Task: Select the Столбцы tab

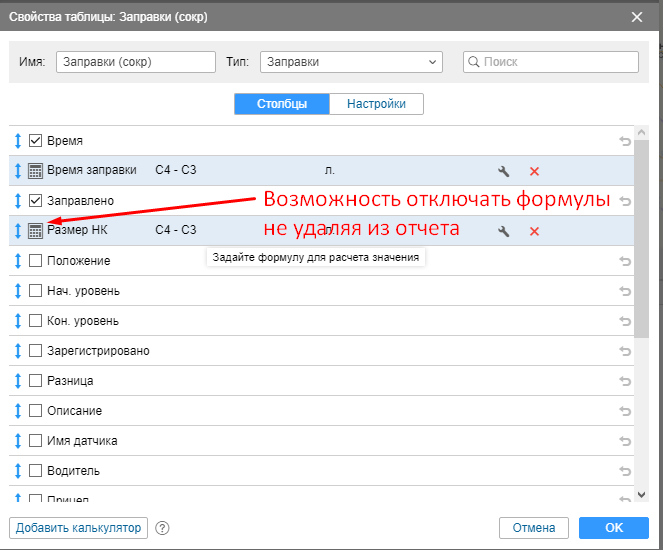Action: (281, 104)
